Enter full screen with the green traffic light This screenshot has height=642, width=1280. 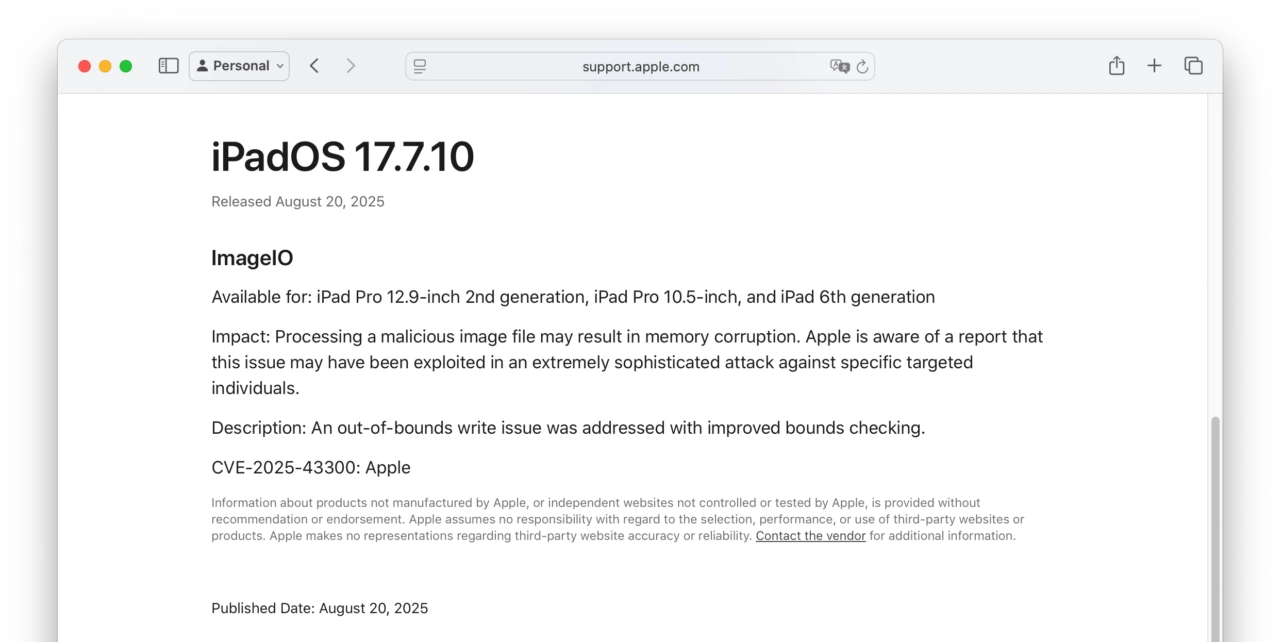(125, 65)
